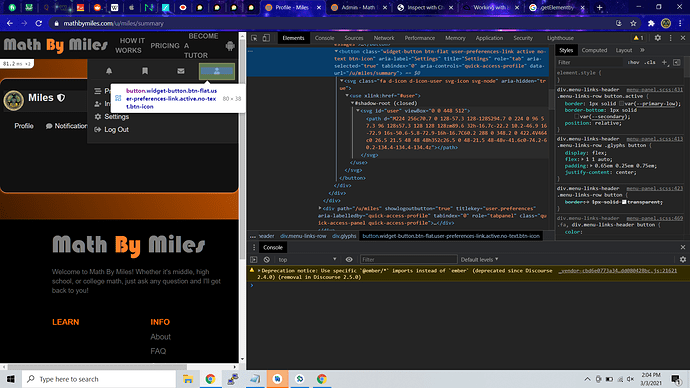Reload the page with the refresh button
The image size is (690, 388).
39,23
